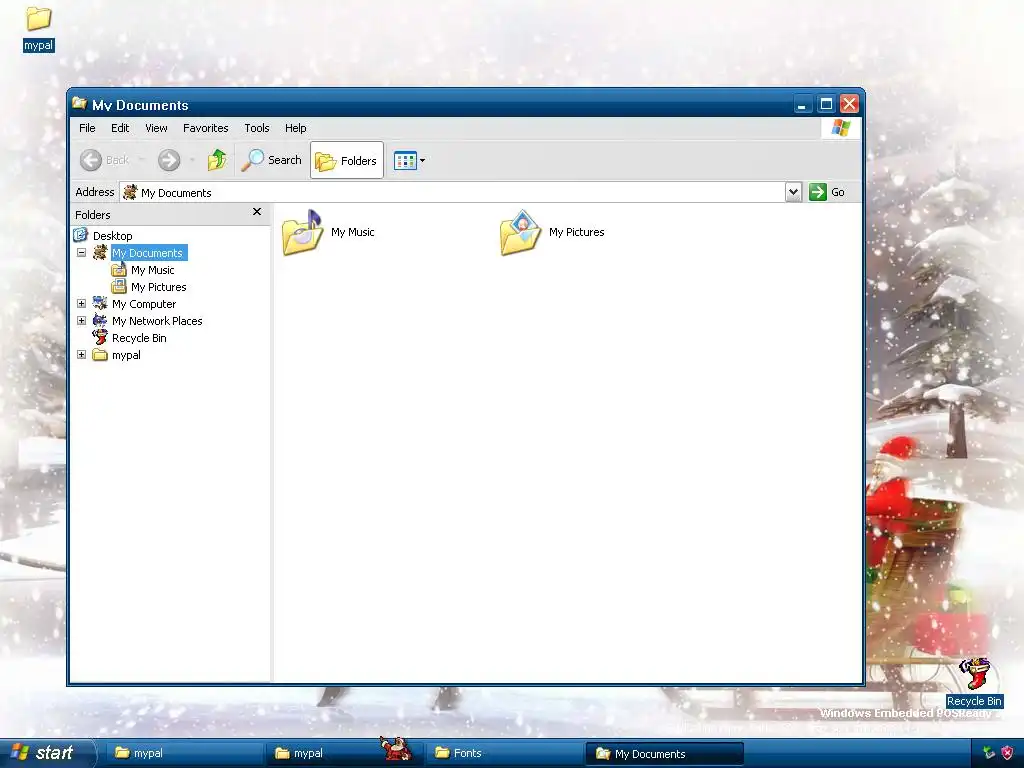Select Recycle Bin in folder tree

pyautogui.click(x=139, y=338)
